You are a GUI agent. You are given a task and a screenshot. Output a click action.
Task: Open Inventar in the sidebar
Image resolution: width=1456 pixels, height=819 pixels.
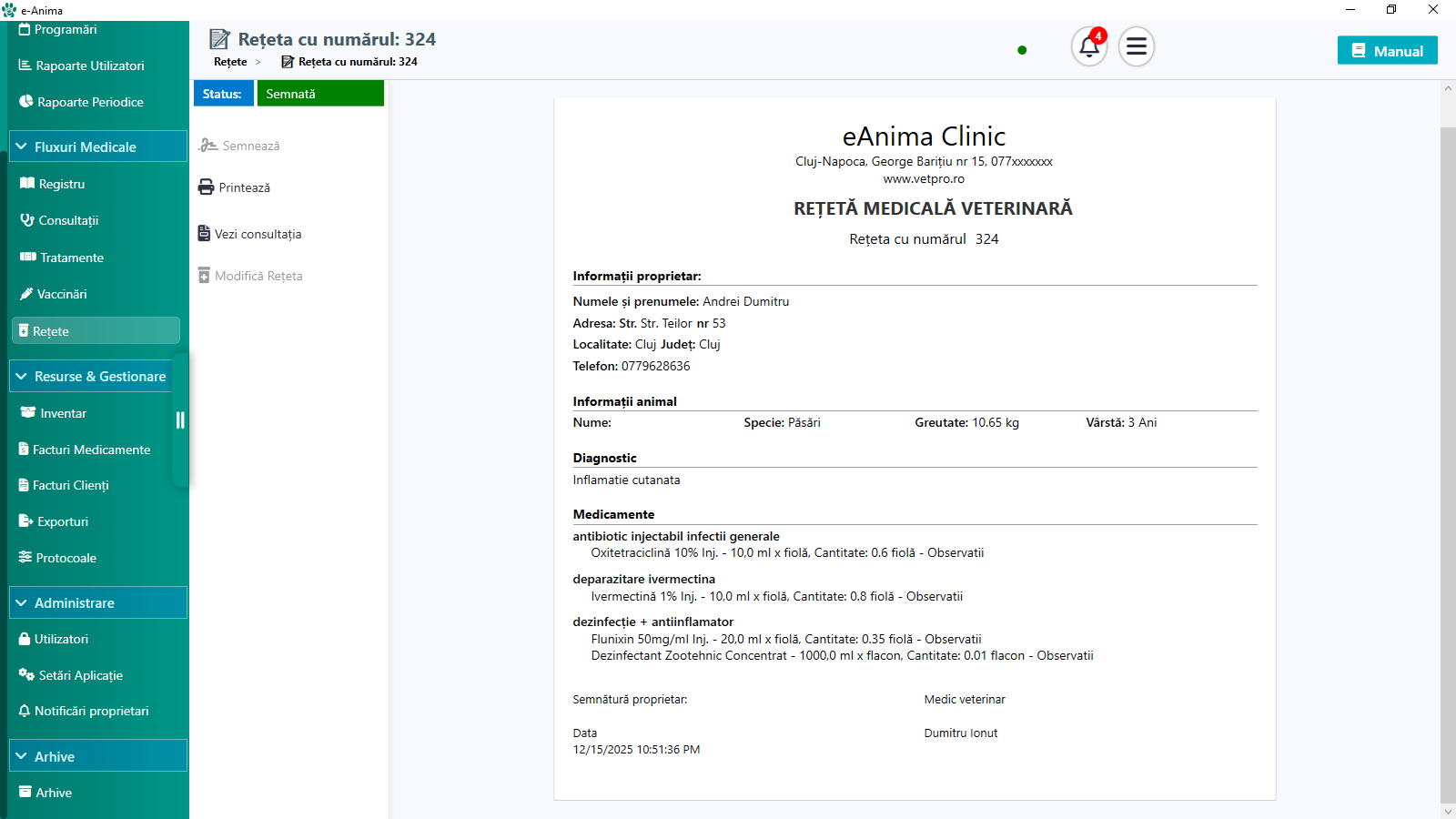tap(63, 413)
